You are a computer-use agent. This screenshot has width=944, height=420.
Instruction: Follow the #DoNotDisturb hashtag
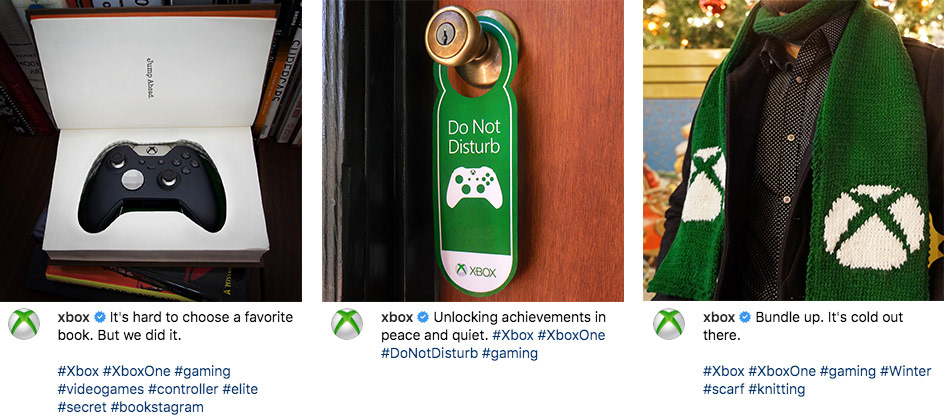pos(429,353)
